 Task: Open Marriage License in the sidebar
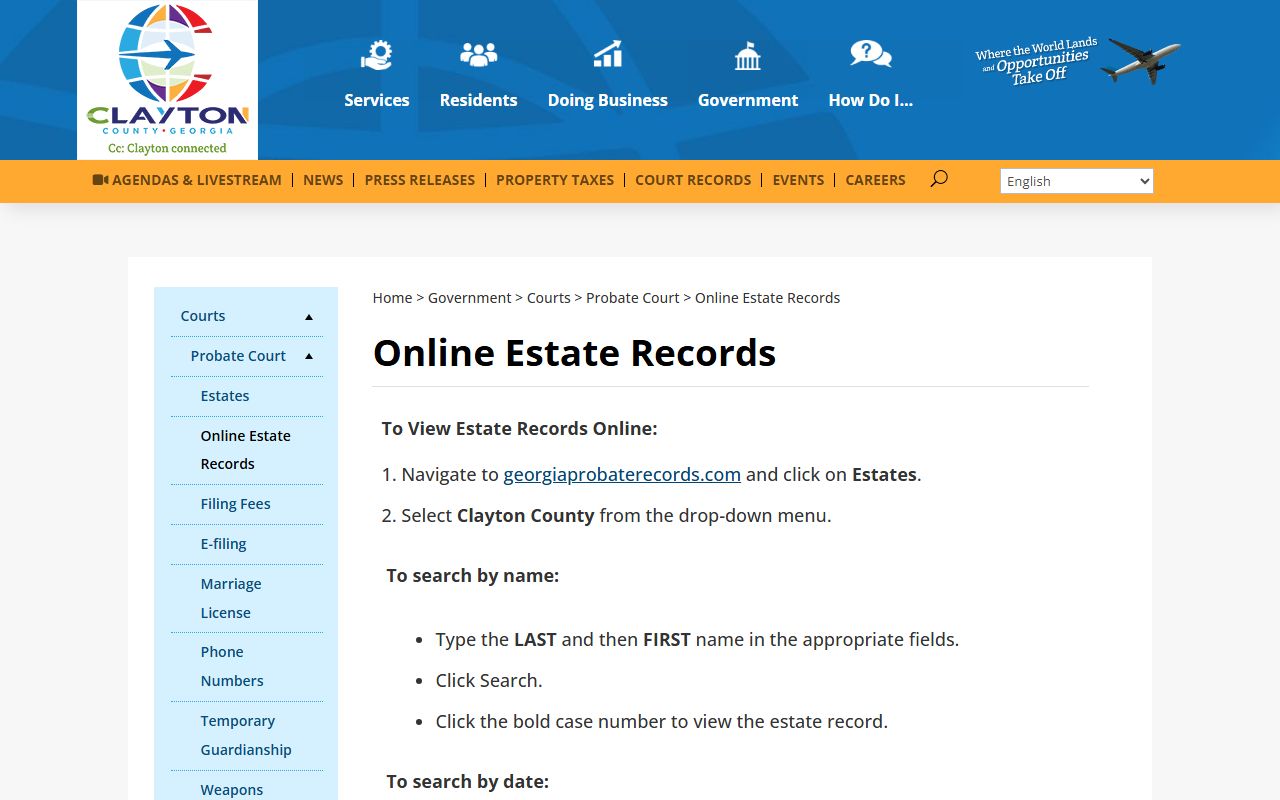[x=231, y=598]
